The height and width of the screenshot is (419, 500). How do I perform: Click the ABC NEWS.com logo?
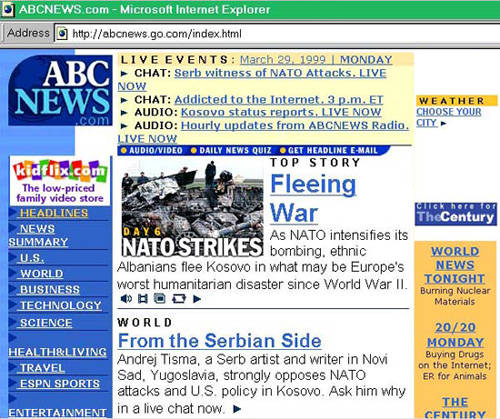60,90
